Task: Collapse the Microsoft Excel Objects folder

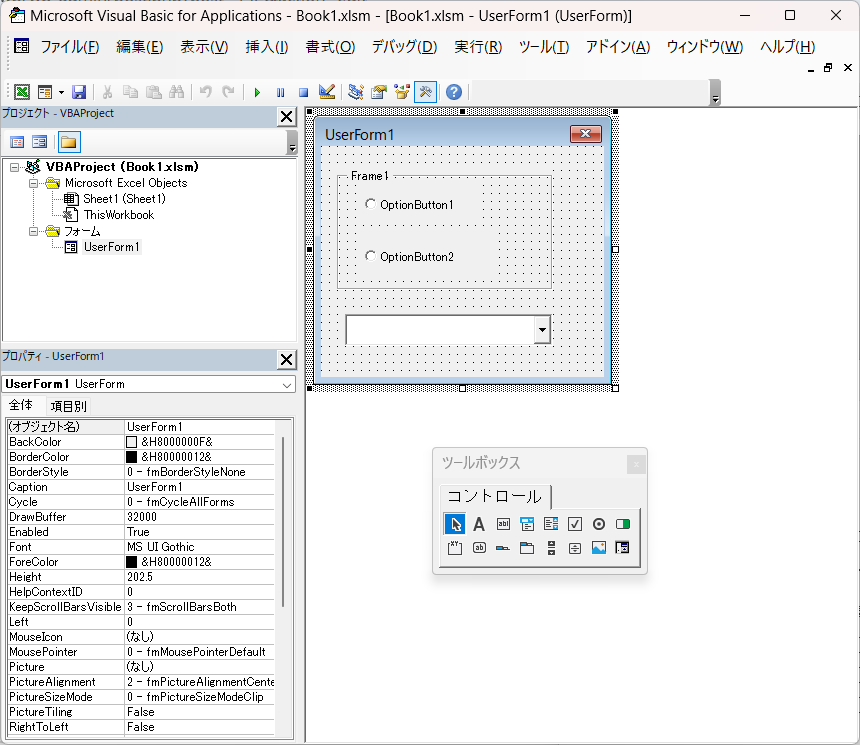Action: pyautogui.click(x=34, y=183)
